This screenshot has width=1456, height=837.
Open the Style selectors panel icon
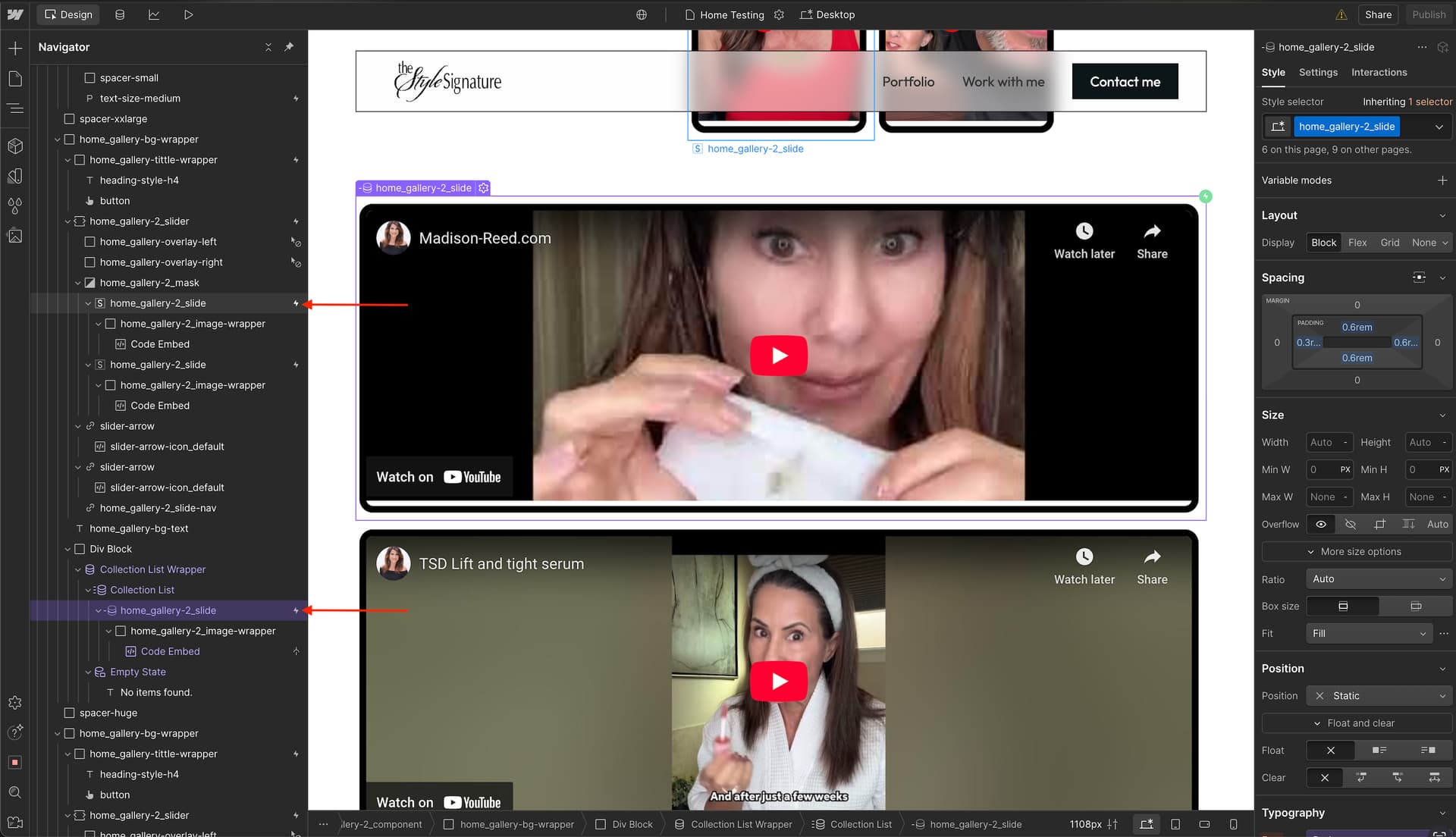pyautogui.click(x=15, y=176)
